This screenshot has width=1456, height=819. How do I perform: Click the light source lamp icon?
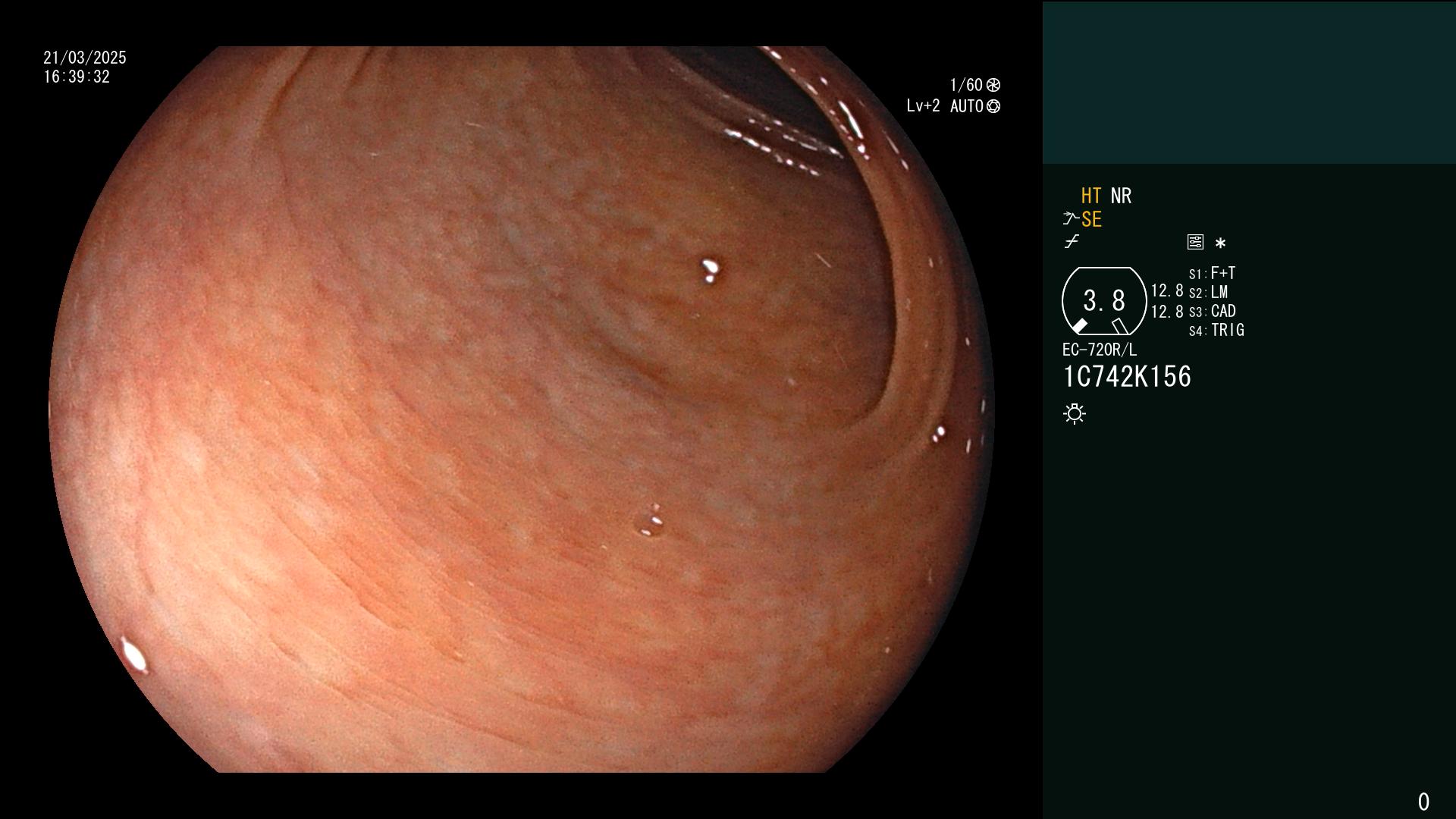(1075, 413)
